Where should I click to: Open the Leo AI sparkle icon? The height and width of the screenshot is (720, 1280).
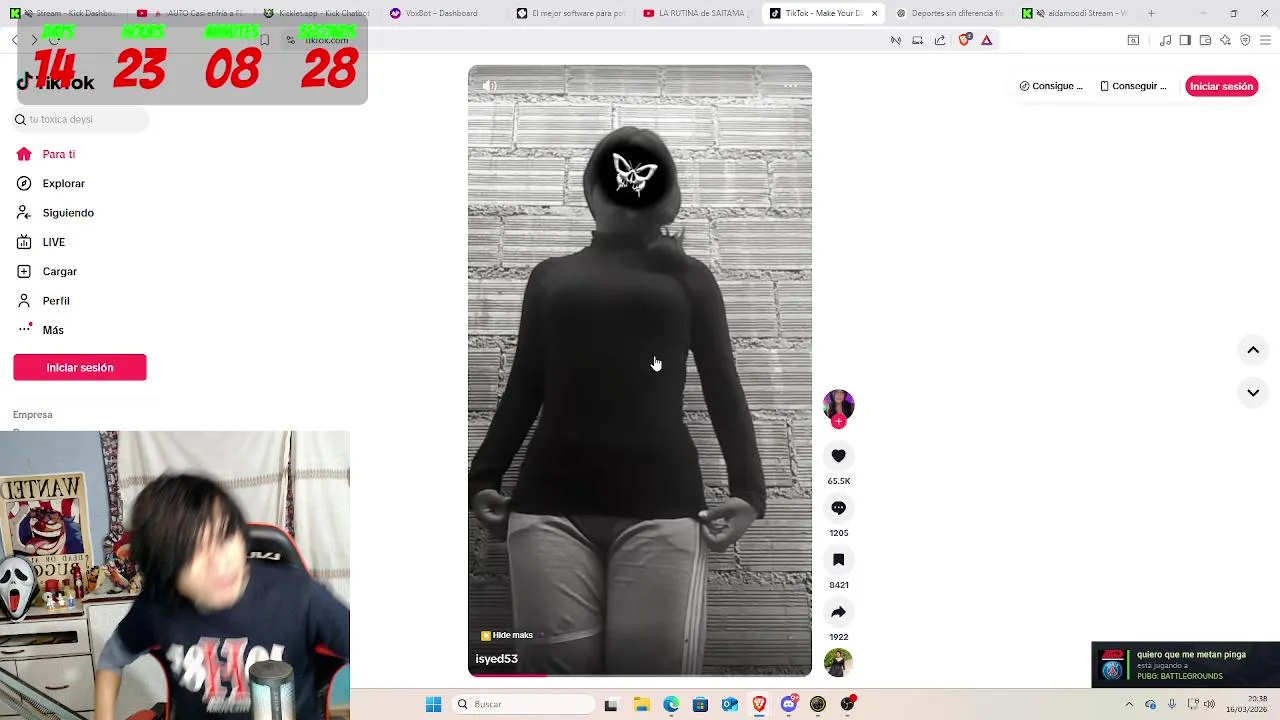click(1225, 40)
